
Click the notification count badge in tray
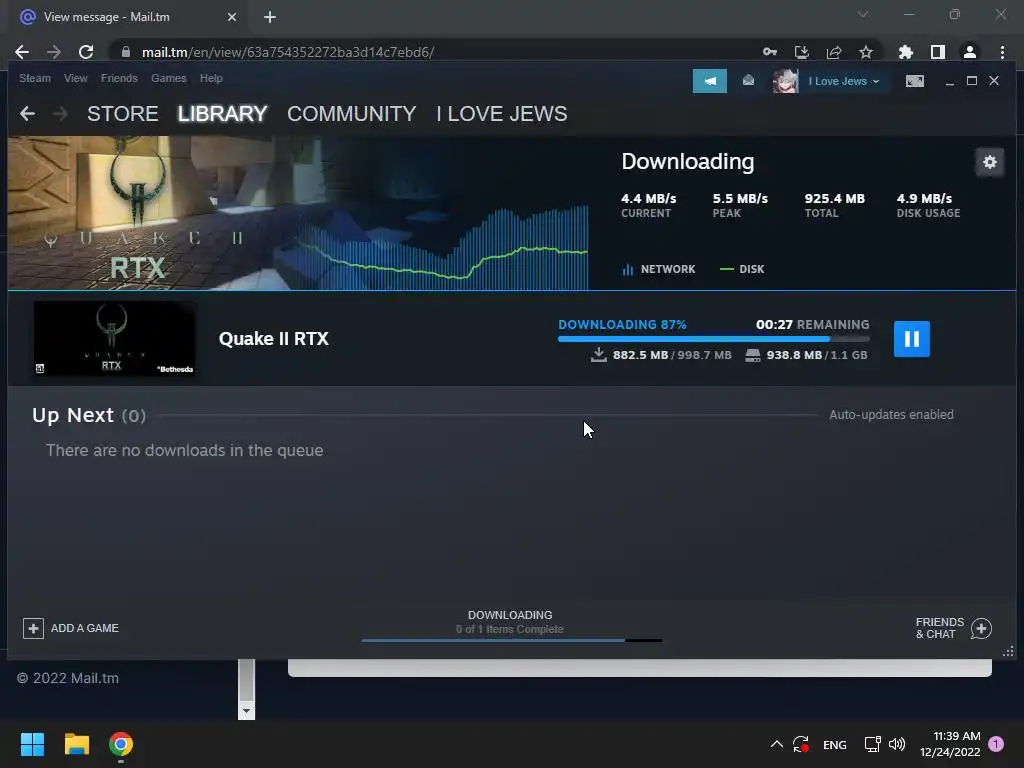pyautogui.click(x=996, y=744)
